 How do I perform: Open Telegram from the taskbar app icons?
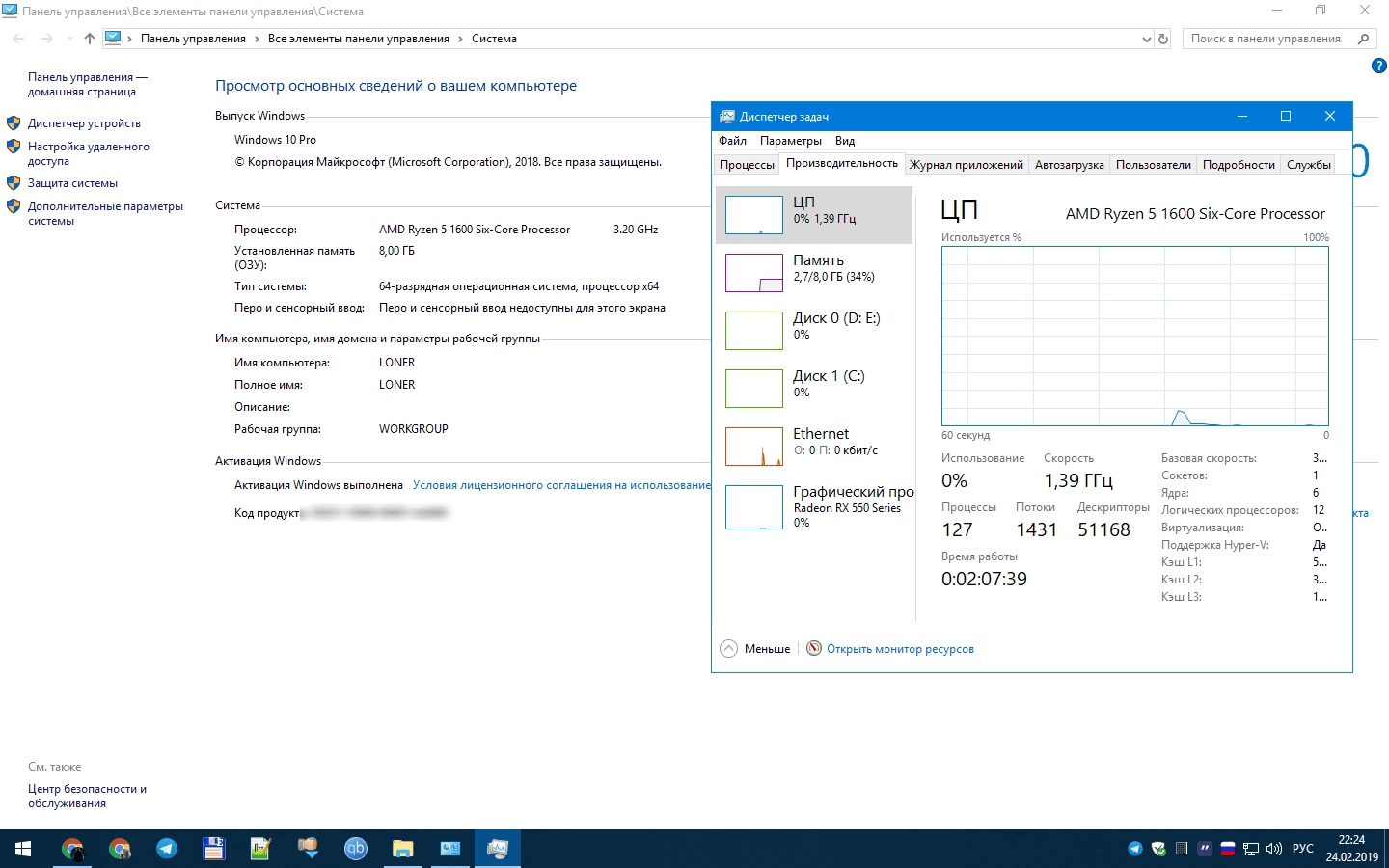167,849
